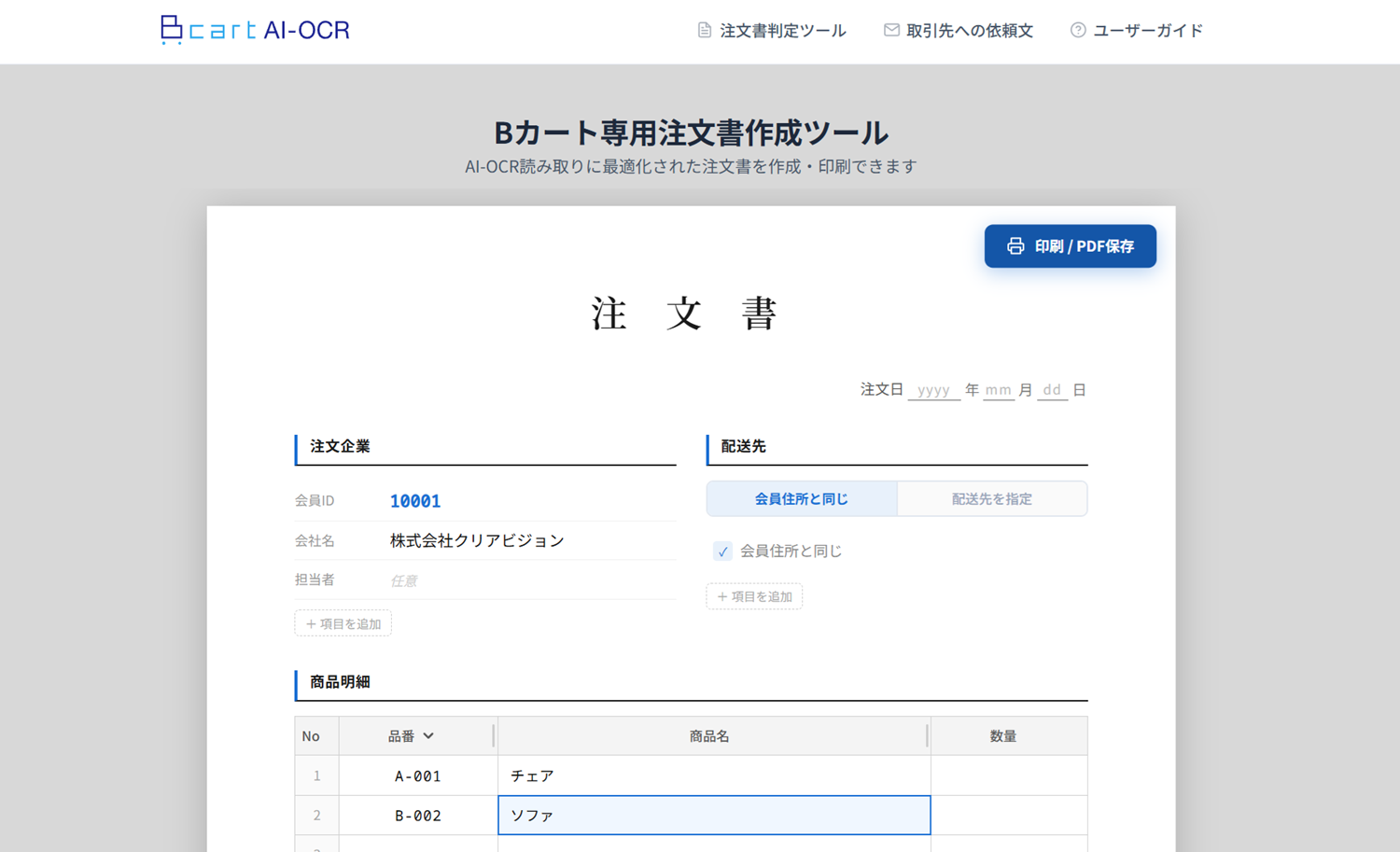Viewport: 1400px width, 852px height.
Task: Select the 会員住所と同じ delivery tab
Action: pyautogui.click(x=801, y=499)
